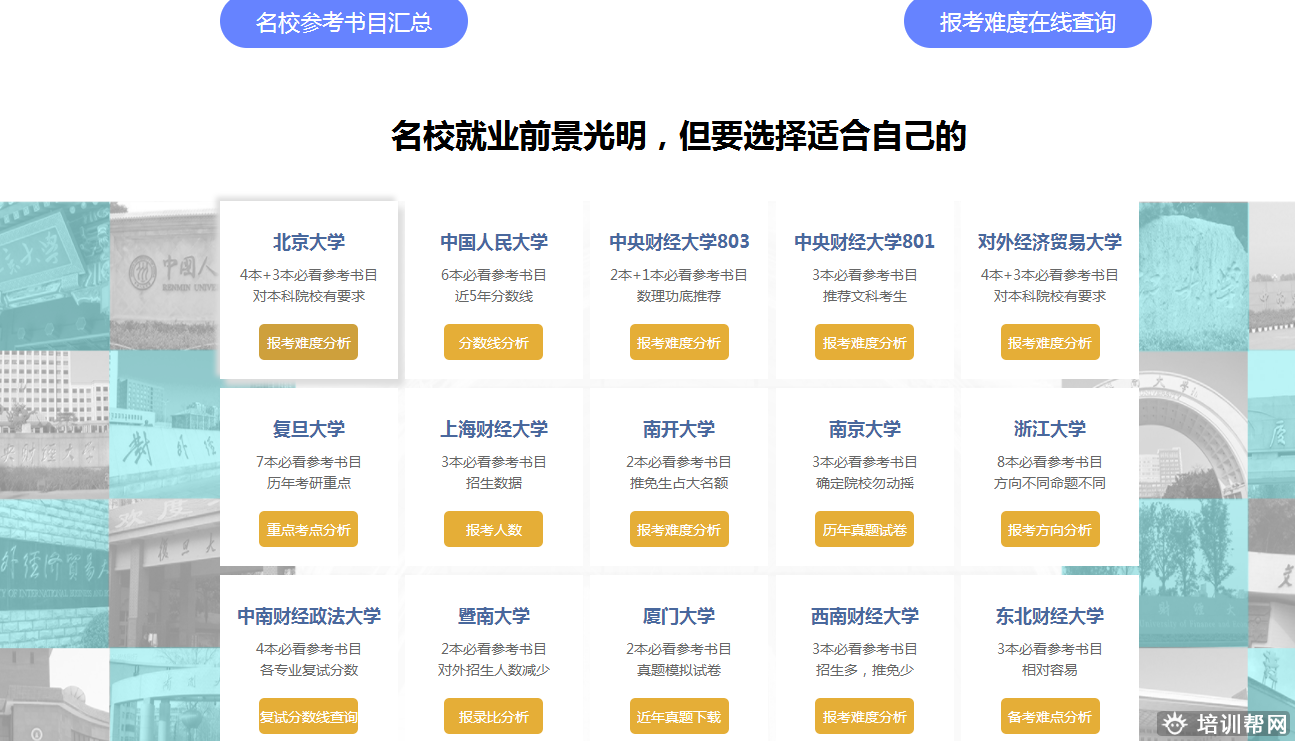1295x741 pixels.
Task: Open 报考难度分析 under 南开大学
Action: click(x=679, y=529)
